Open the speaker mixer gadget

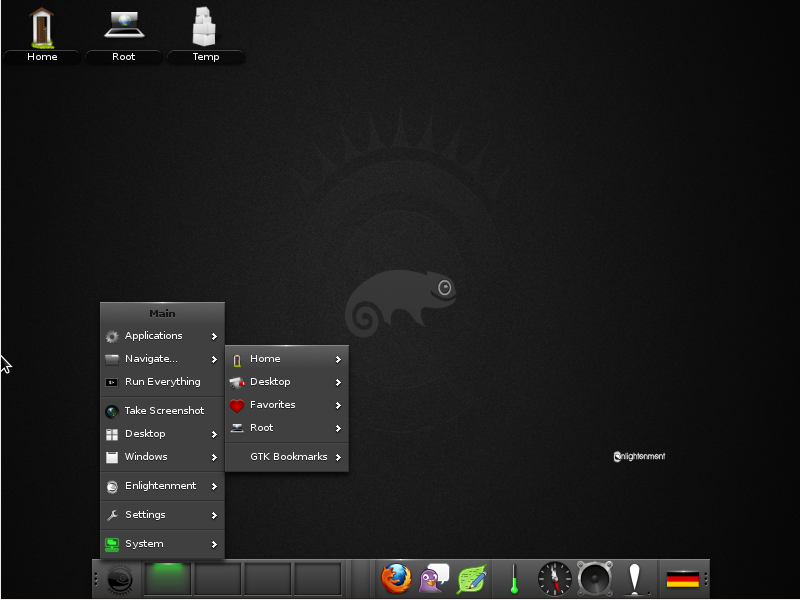(x=595, y=578)
